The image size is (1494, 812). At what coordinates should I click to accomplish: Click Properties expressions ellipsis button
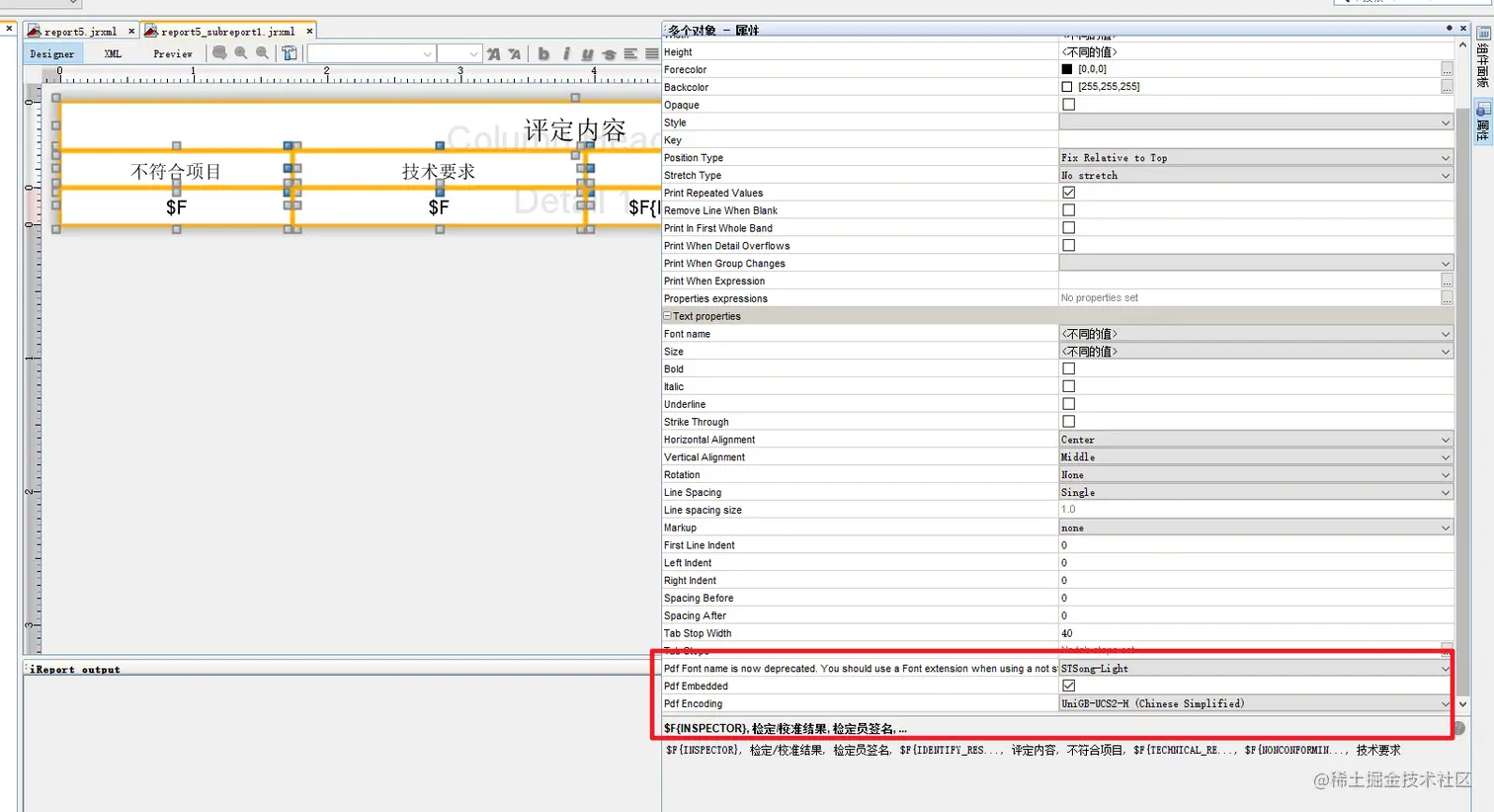[x=1447, y=298]
